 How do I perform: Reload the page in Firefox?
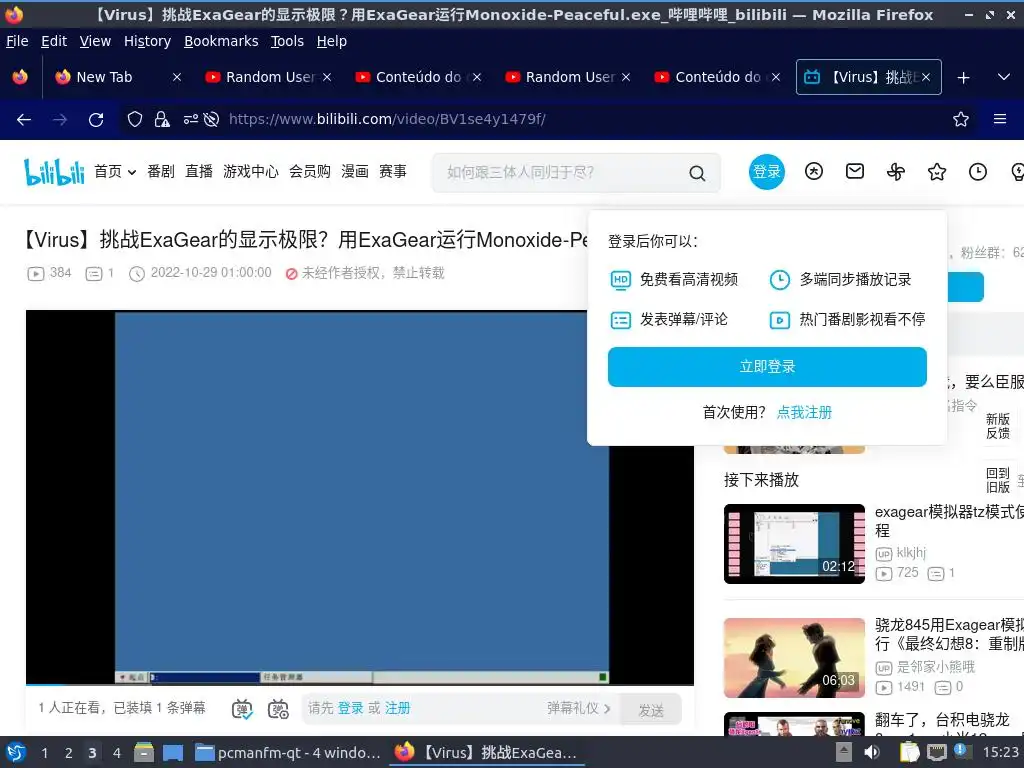click(x=96, y=120)
